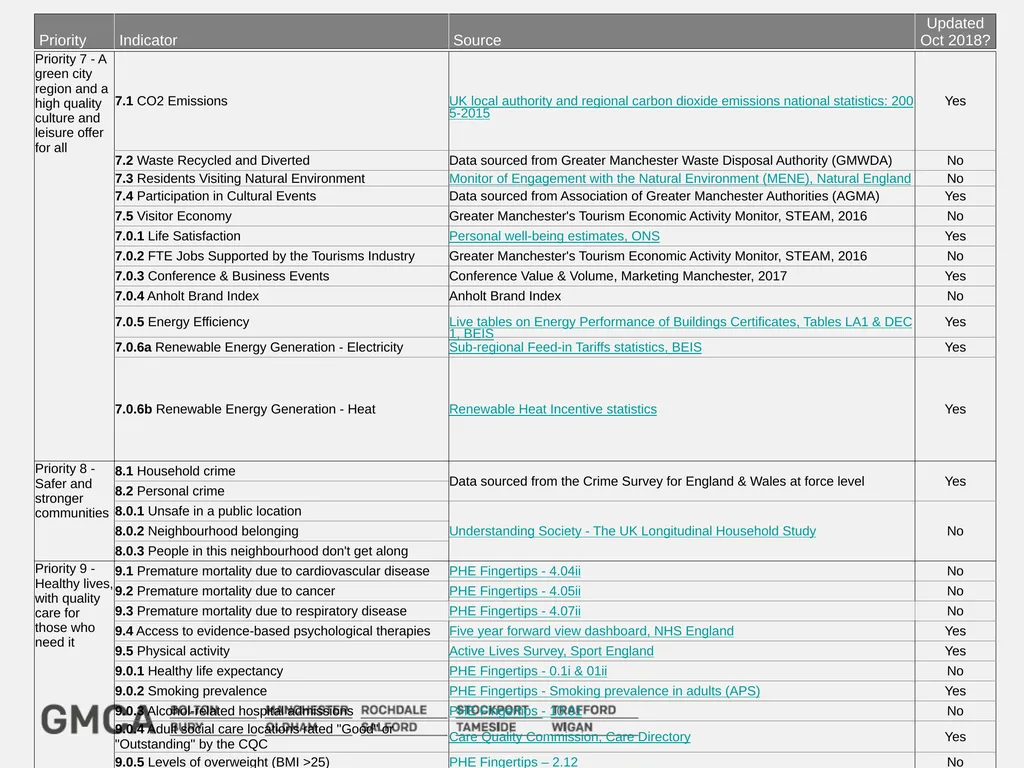Image resolution: width=1024 pixels, height=768 pixels.
Task: Click the Indicator column header
Action: click(x=281, y=32)
